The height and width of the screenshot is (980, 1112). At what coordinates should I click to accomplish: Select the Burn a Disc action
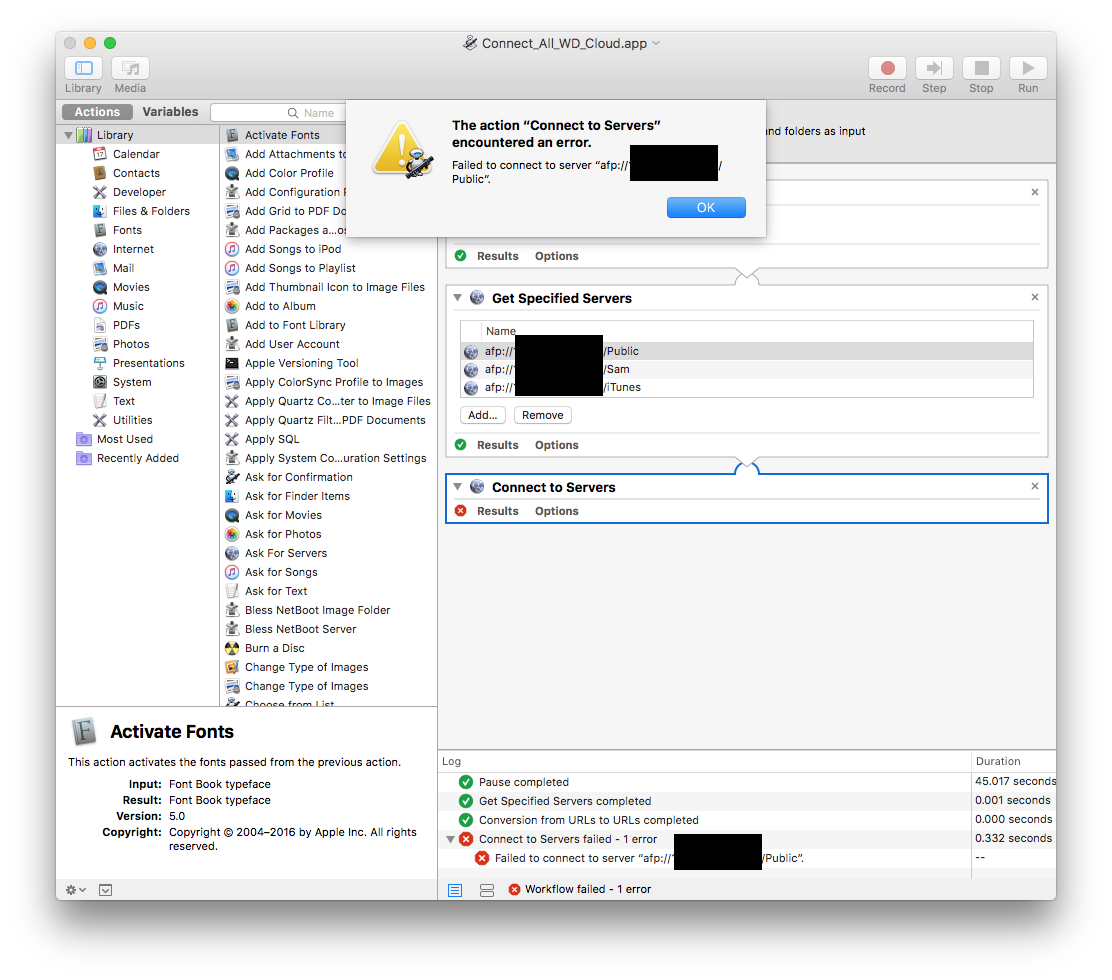274,648
